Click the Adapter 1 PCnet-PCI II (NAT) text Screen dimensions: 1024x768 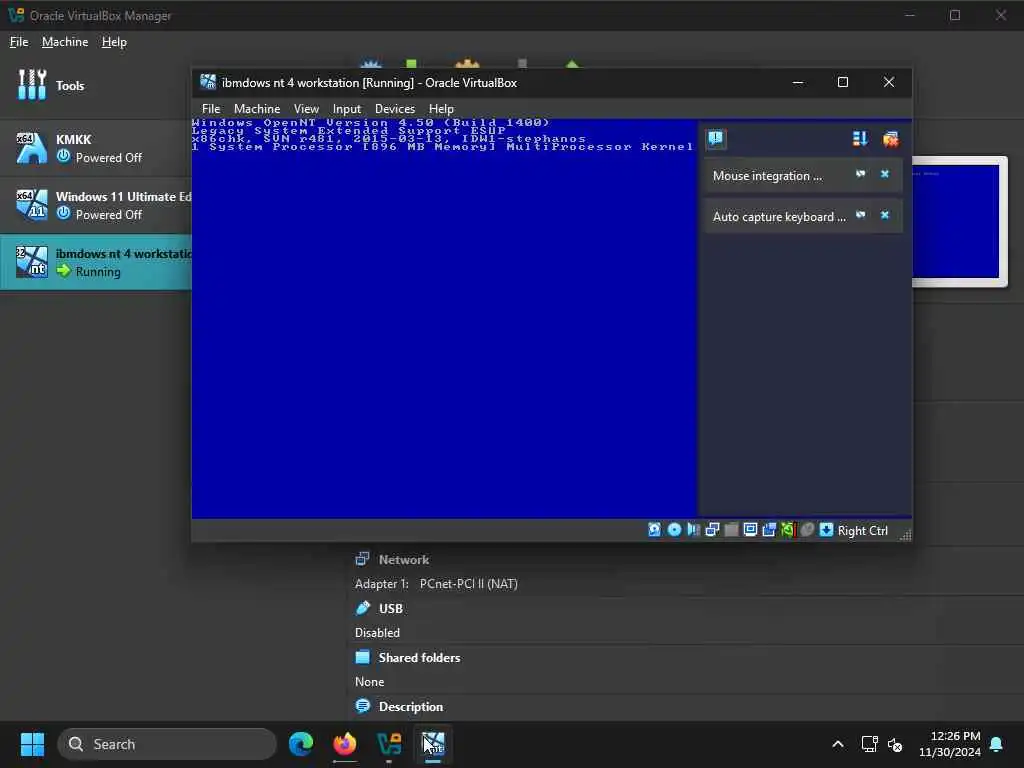click(436, 584)
